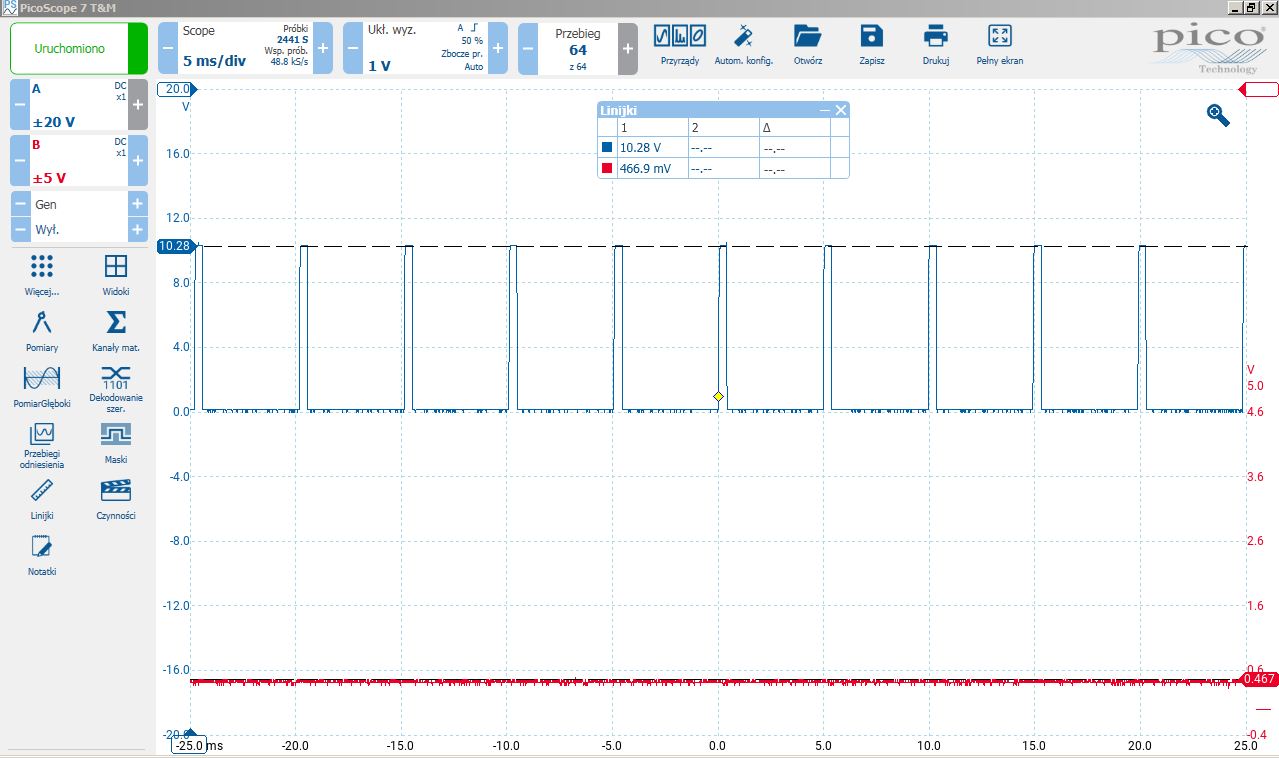This screenshot has width=1279, height=758.
Task: Select 466.9 mV ruler value cell
Action: 651,169
